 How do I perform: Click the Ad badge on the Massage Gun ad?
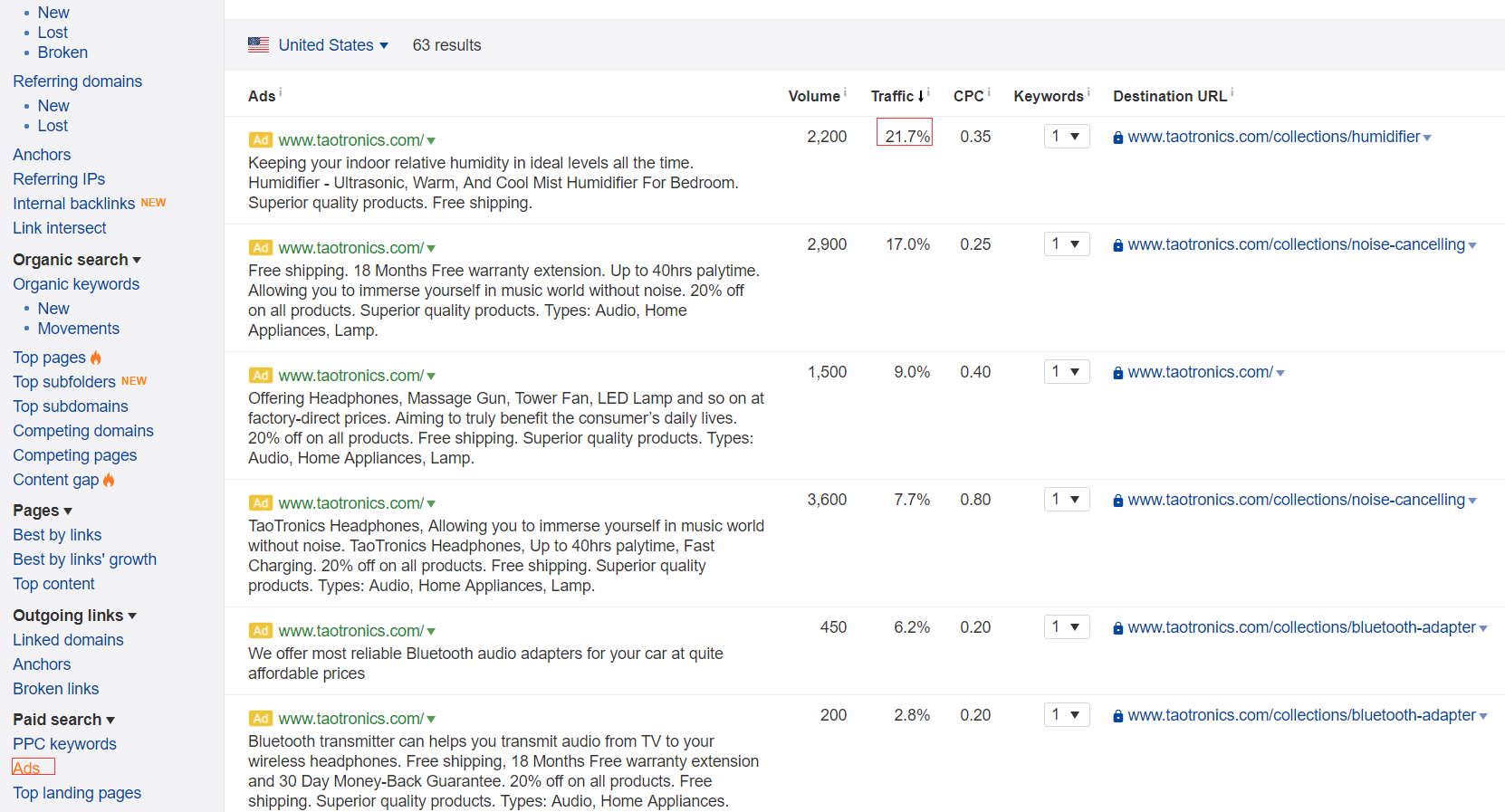(x=261, y=376)
